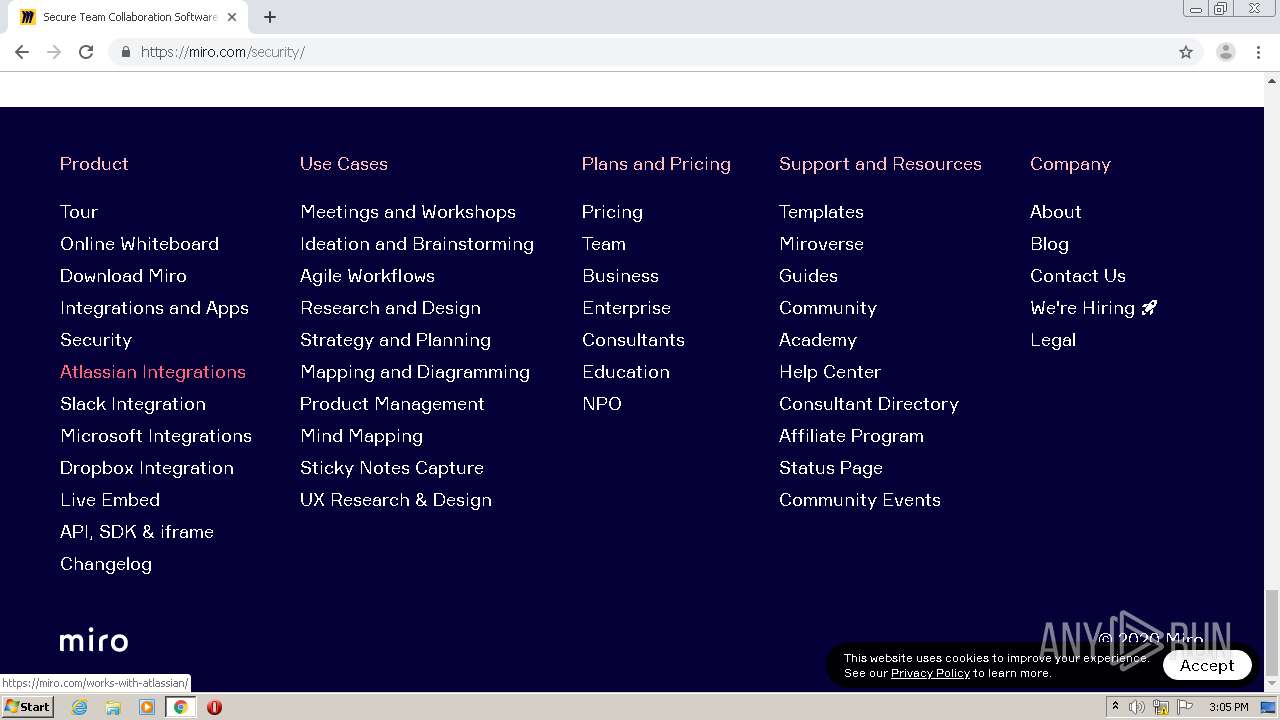
Task: Open API, SDK & iframe link
Action: 137,532
